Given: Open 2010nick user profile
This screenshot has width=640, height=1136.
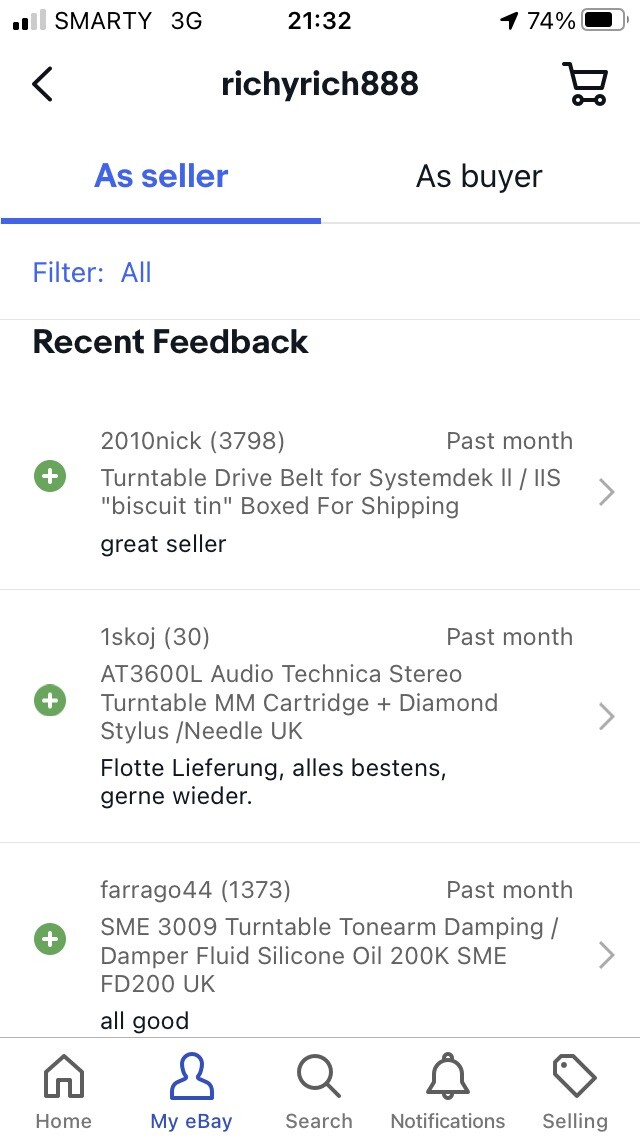Looking at the screenshot, I should [x=192, y=440].
